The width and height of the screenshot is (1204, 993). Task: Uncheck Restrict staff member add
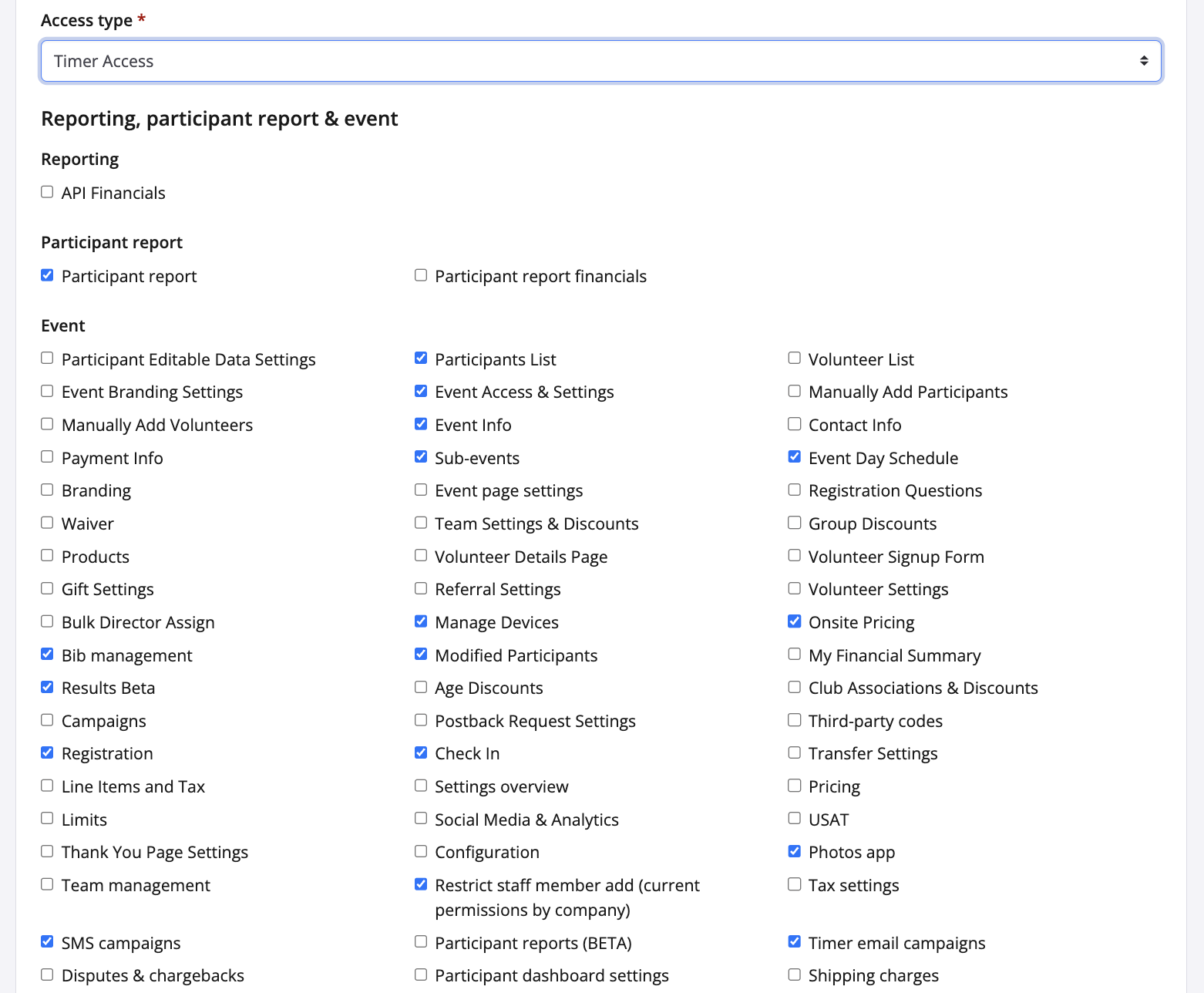(x=421, y=884)
